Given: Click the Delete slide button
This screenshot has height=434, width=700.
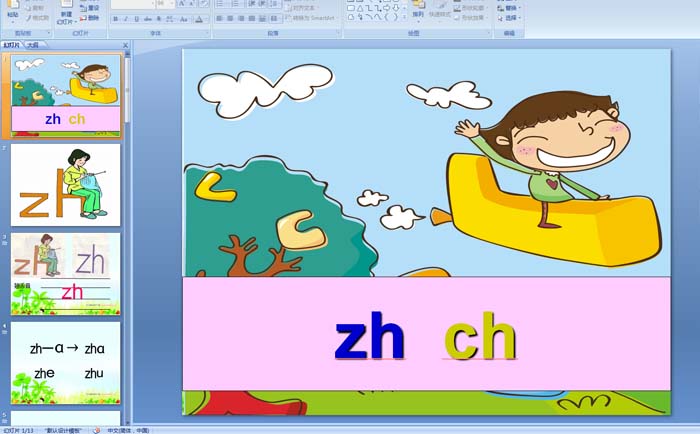Looking at the screenshot, I should (90, 18).
